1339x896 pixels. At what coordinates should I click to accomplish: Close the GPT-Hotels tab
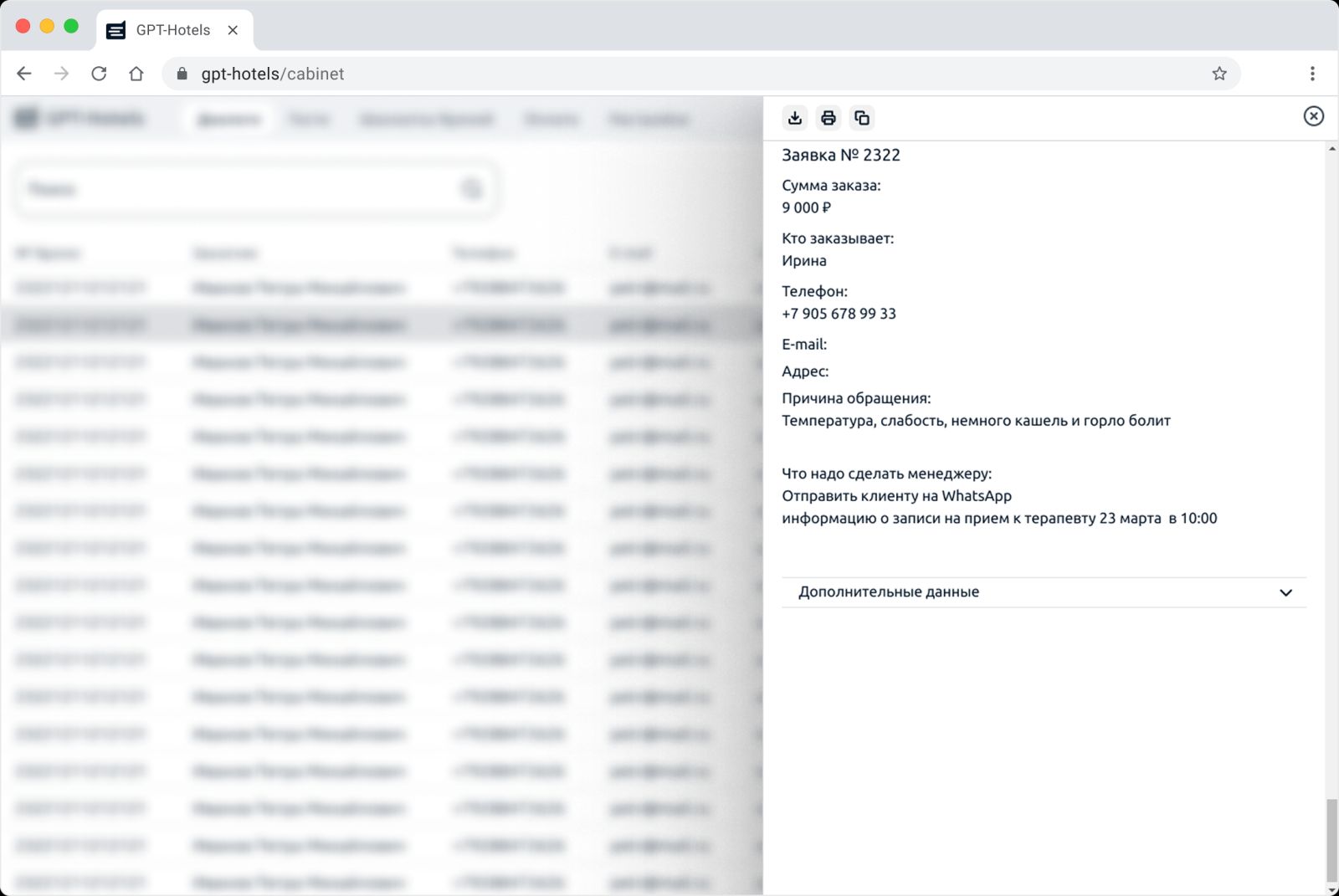[233, 30]
